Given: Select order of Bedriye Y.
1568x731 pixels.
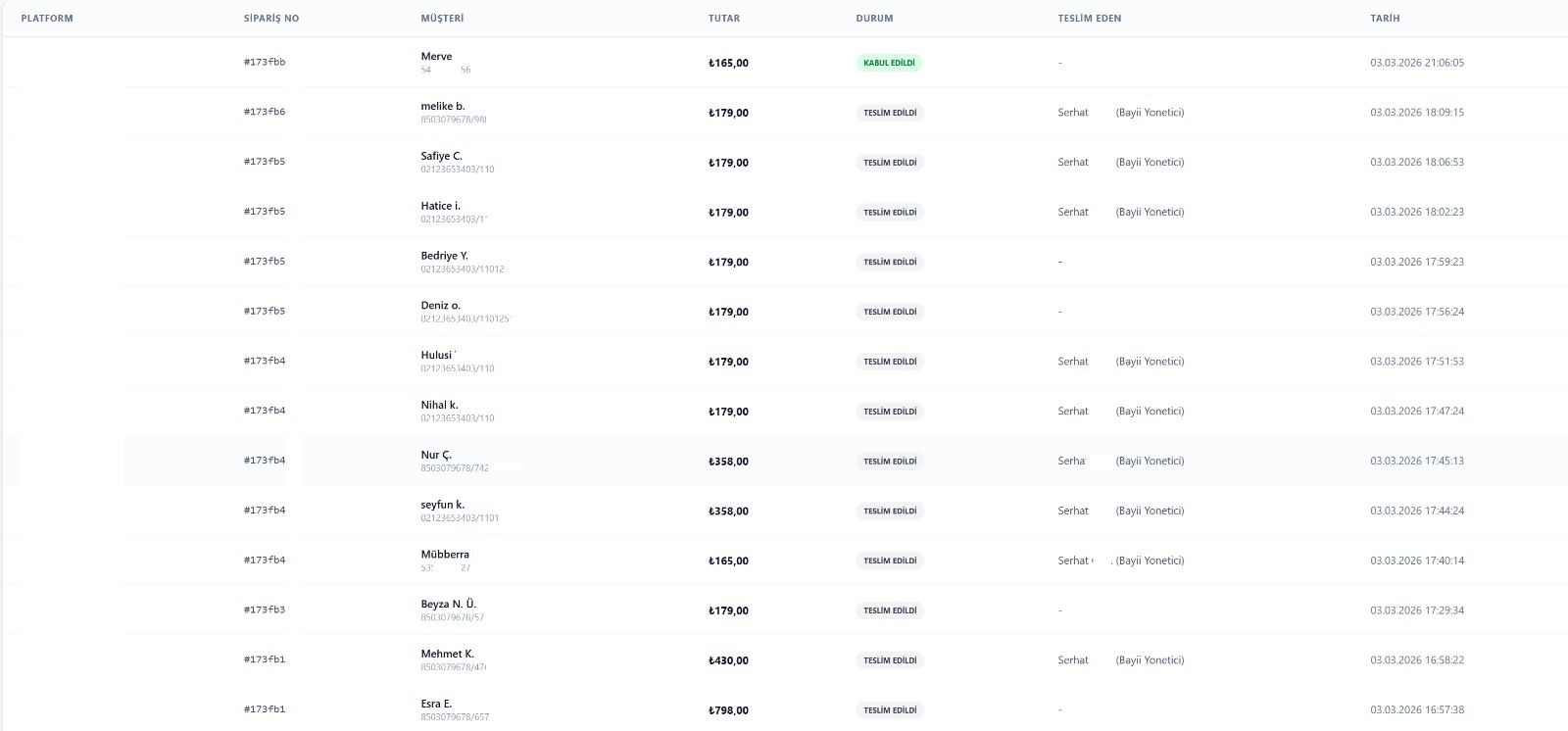Looking at the screenshot, I should pyautogui.click(x=784, y=262).
